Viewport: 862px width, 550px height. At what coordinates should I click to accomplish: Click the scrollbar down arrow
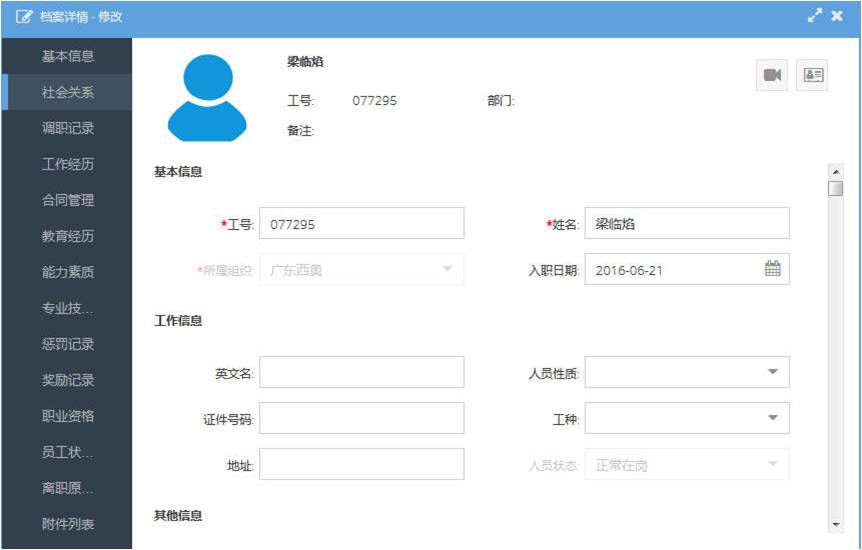point(836,525)
